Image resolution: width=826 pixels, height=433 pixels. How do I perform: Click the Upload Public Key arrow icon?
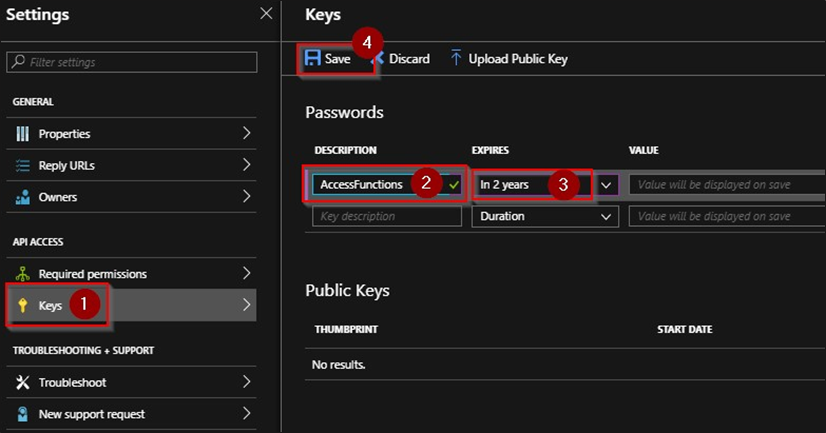(456, 59)
